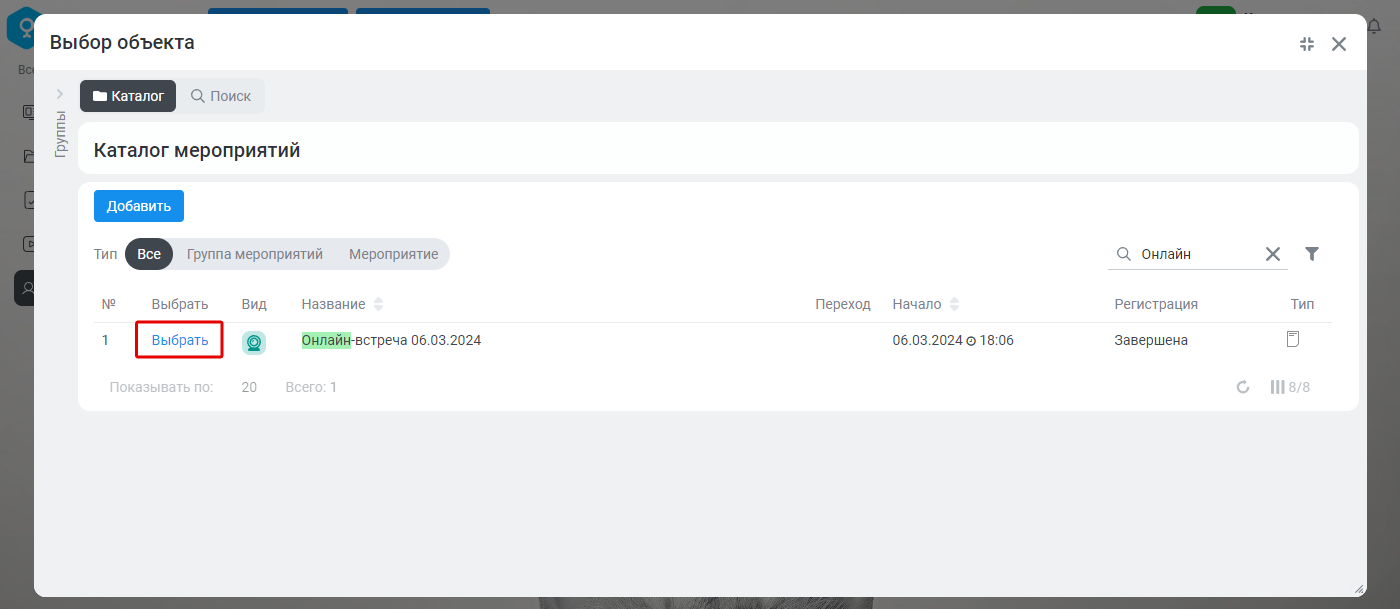Close the Выбор объекта dialog
1400x609 pixels.
click(1339, 44)
